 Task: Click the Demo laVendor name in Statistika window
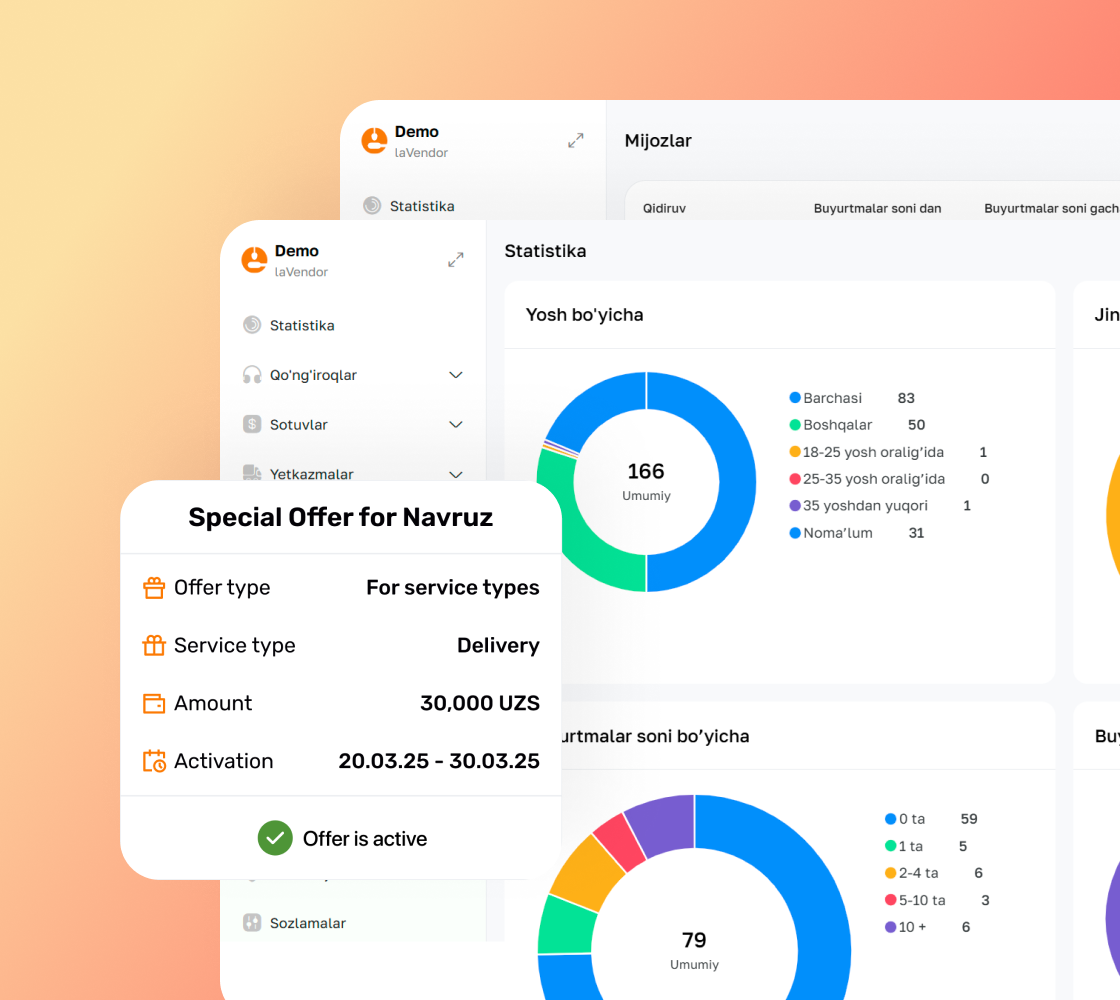301,261
